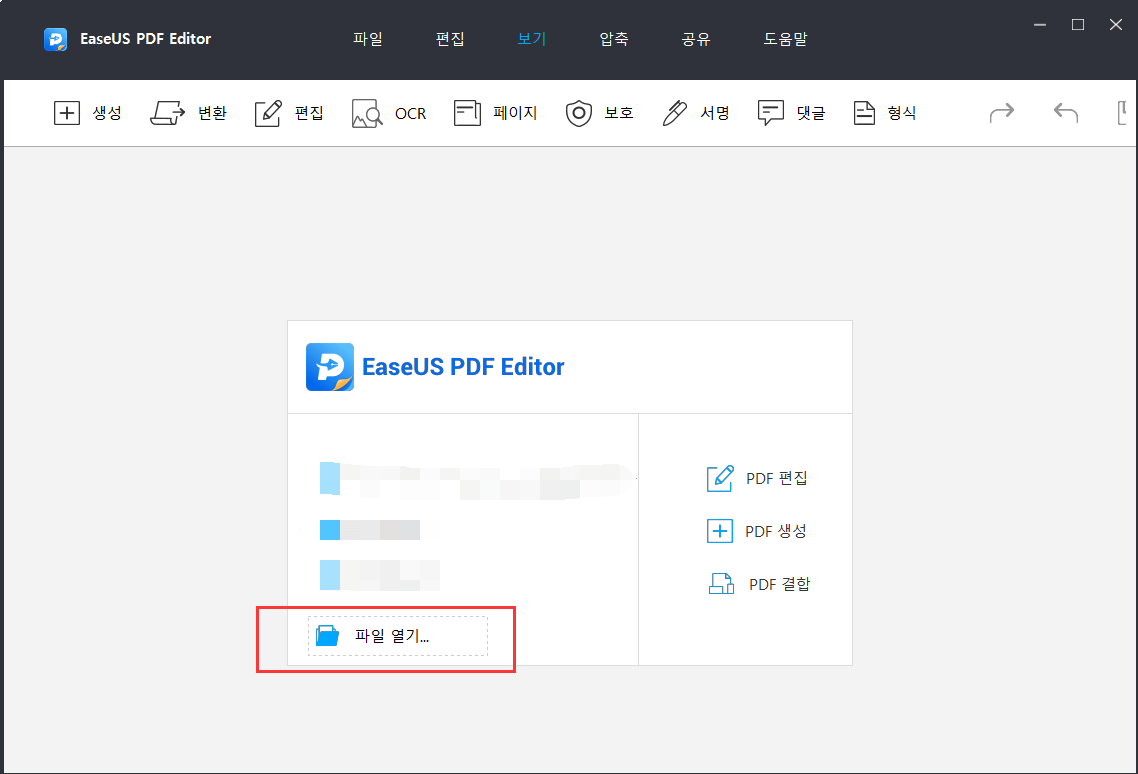Click the redo arrow icon

(x=1002, y=113)
